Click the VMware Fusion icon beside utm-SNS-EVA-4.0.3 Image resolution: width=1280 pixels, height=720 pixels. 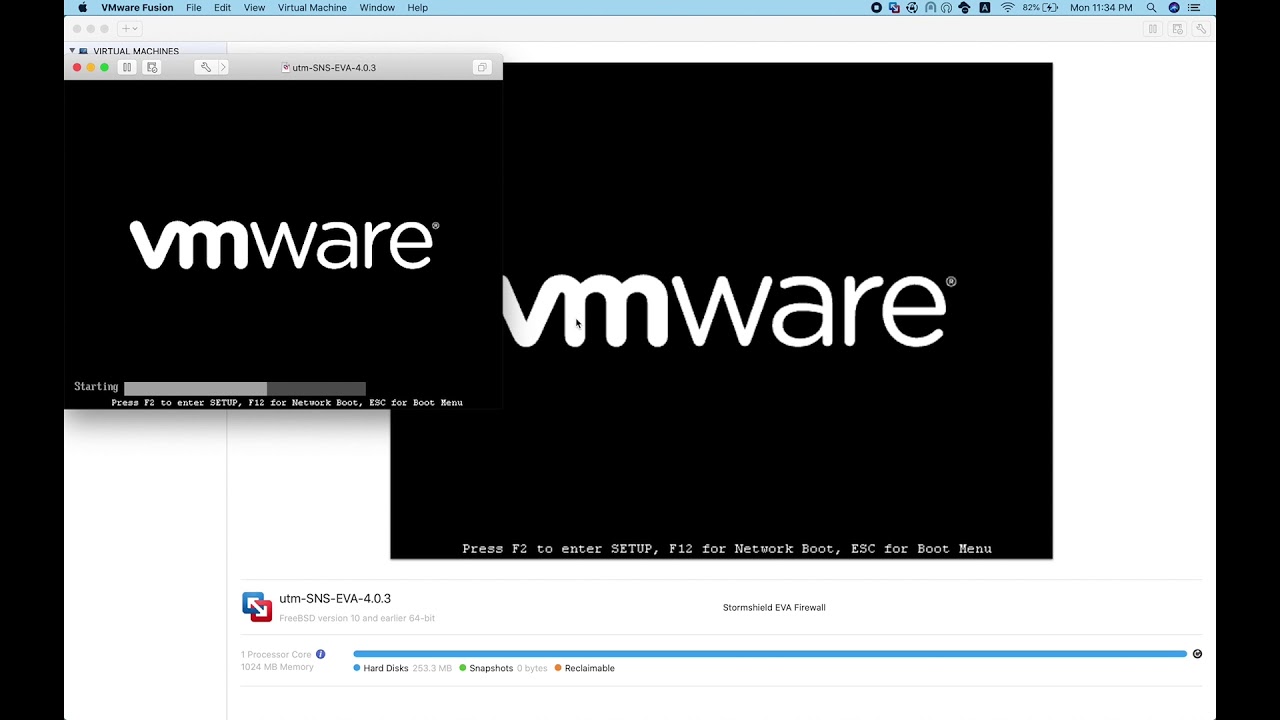tap(257, 607)
